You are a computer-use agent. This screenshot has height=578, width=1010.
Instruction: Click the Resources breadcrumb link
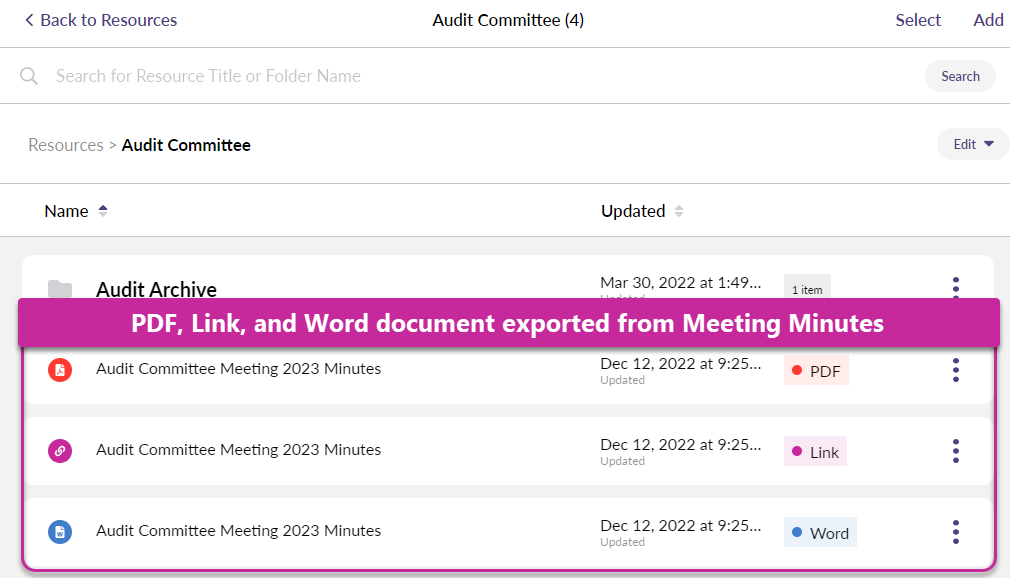click(x=66, y=145)
